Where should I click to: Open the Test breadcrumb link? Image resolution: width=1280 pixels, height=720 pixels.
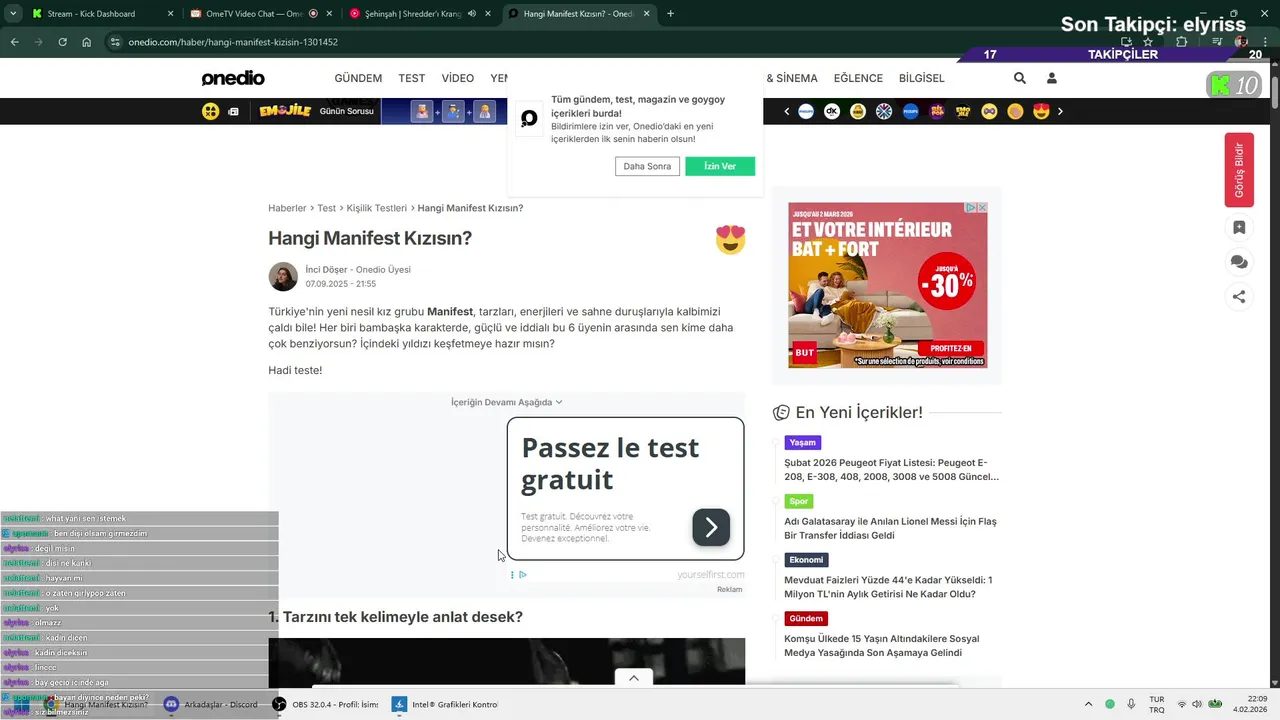[x=326, y=208]
